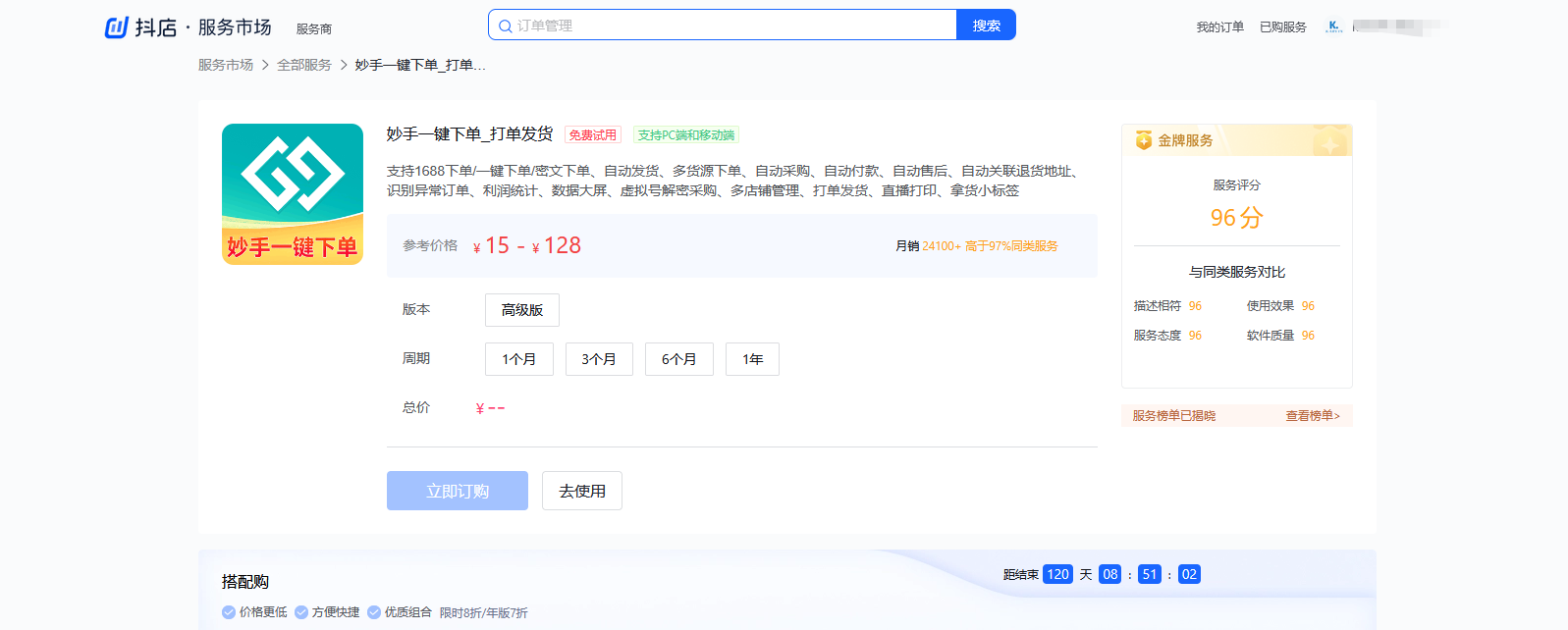Click the 去使用 button
The image size is (1568, 630).
[x=582, y=491]
